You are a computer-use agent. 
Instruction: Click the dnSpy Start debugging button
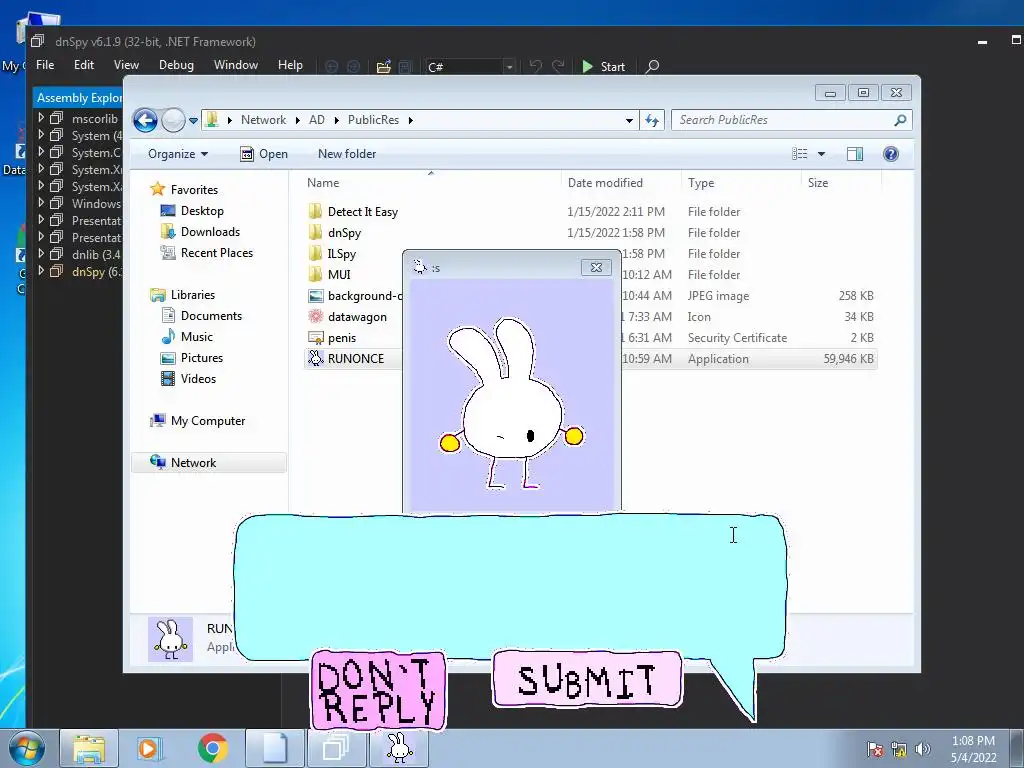tap(603, 67)
